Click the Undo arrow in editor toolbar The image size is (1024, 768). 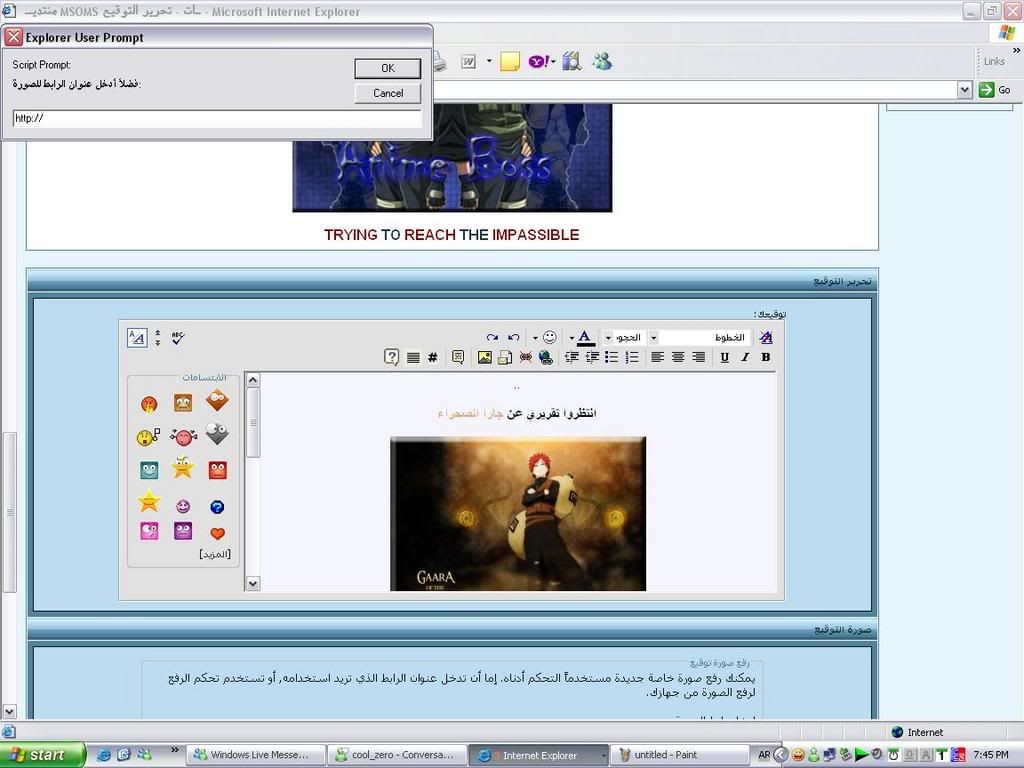(513, 338)
